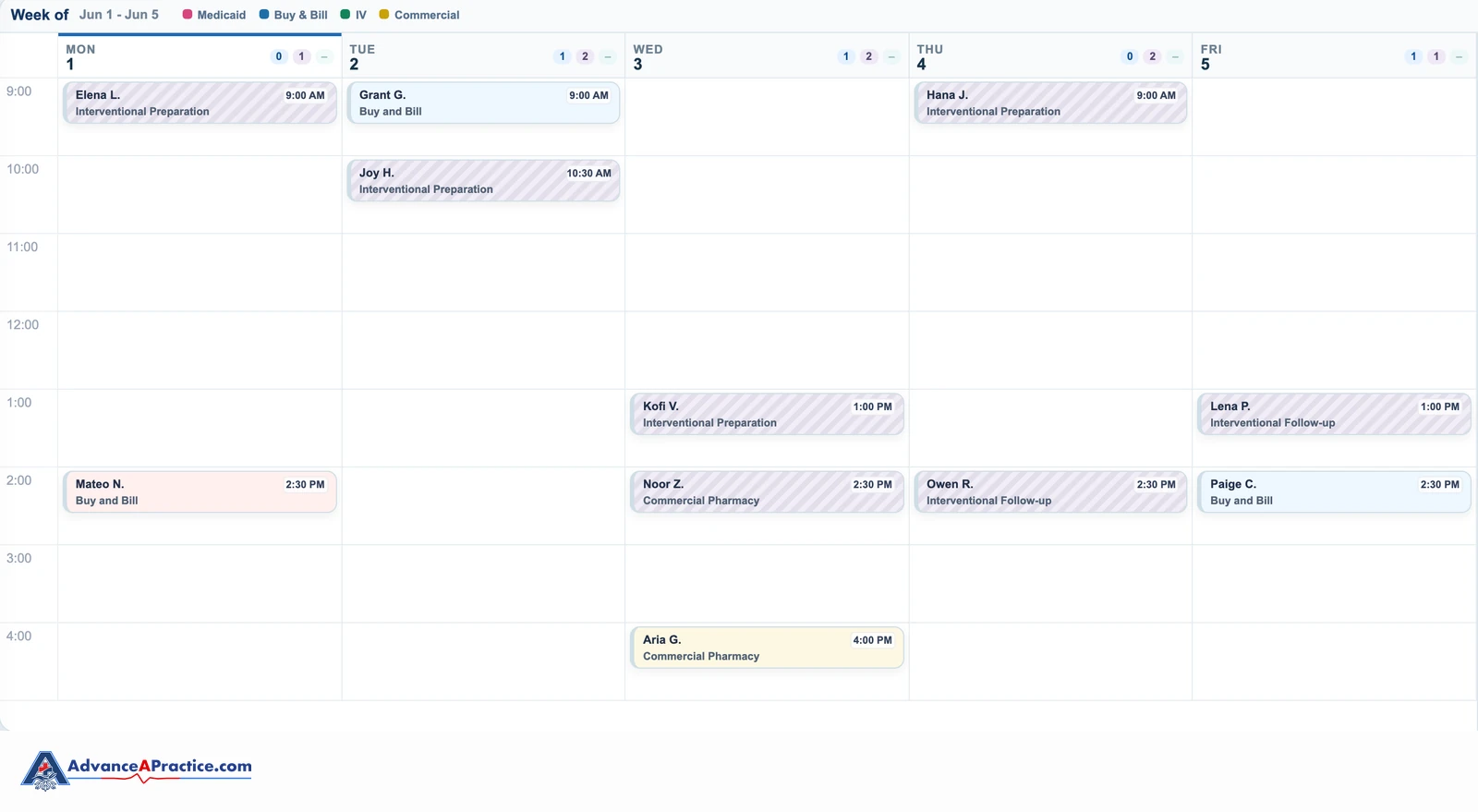The width and height of the screenshot is (1478, 812).
Task: Click the yellow Commercial legend dot
Action: pyautogui.click(x=384, y=15)
